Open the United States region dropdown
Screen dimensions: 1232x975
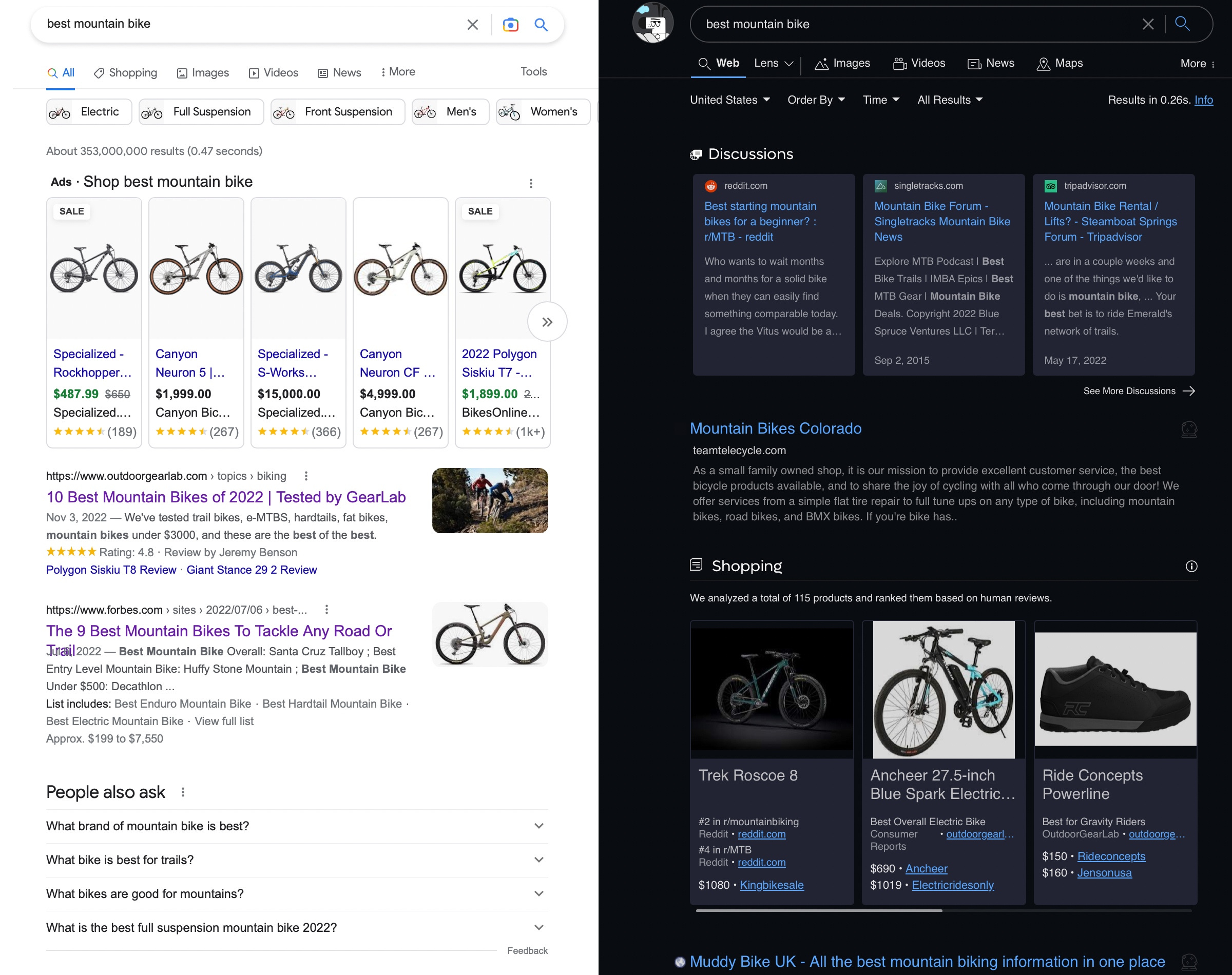pos(730,100)
